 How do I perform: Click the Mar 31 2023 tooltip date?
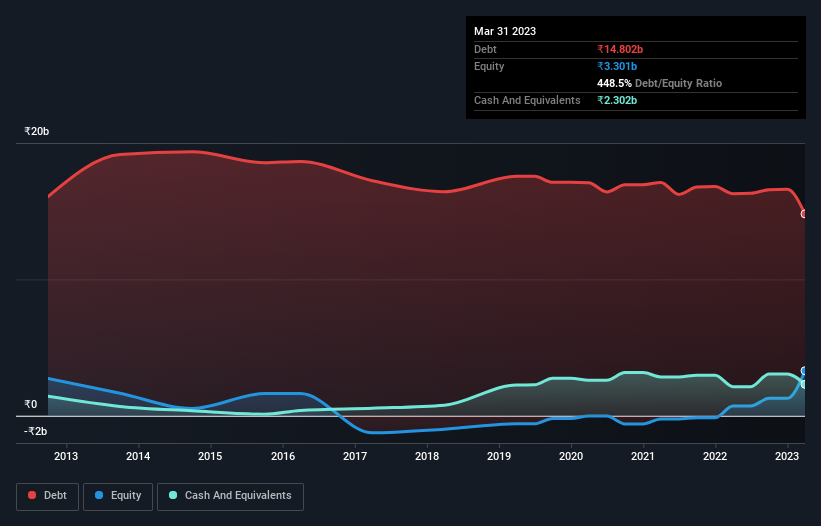coord(505,31)
